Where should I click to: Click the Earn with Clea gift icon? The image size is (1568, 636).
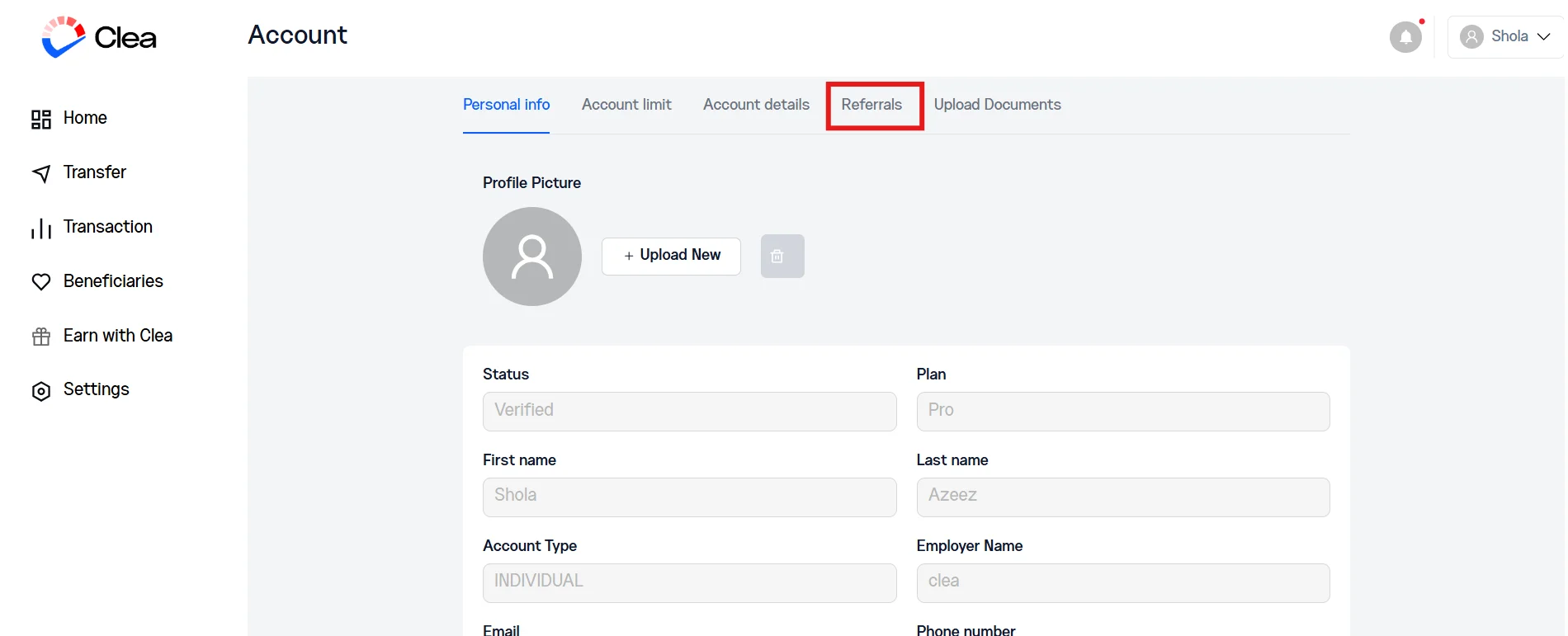point(41,337)
